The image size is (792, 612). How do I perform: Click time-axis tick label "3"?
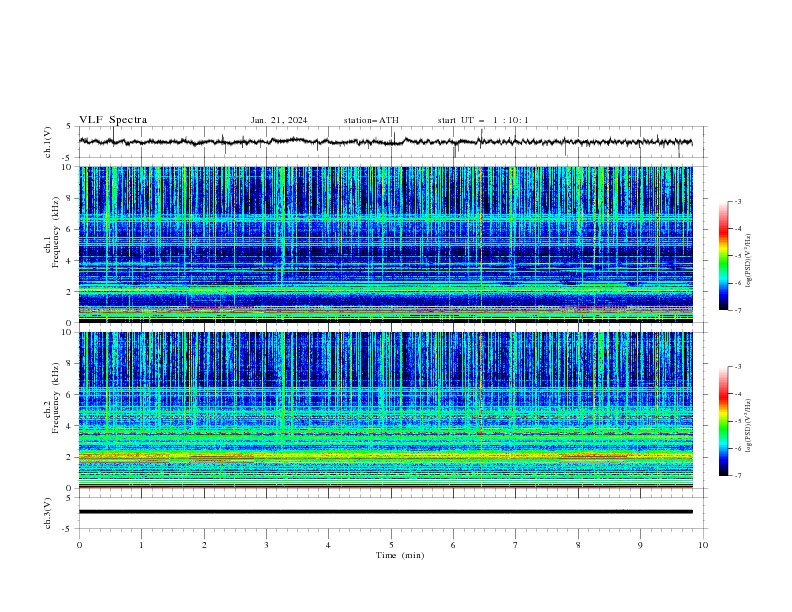[x=266, y=545]
